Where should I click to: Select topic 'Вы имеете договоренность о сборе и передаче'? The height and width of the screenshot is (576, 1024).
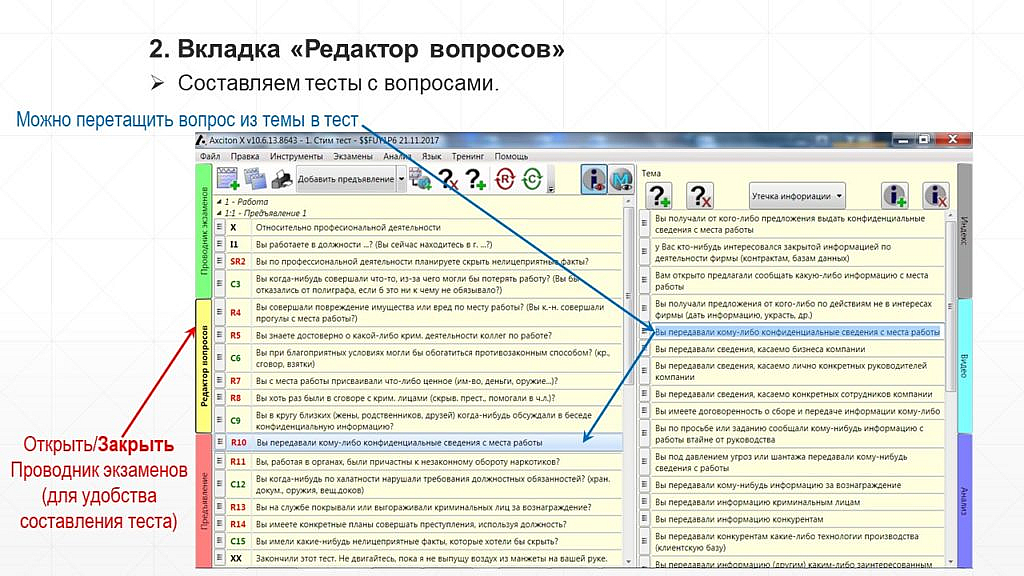797,411
